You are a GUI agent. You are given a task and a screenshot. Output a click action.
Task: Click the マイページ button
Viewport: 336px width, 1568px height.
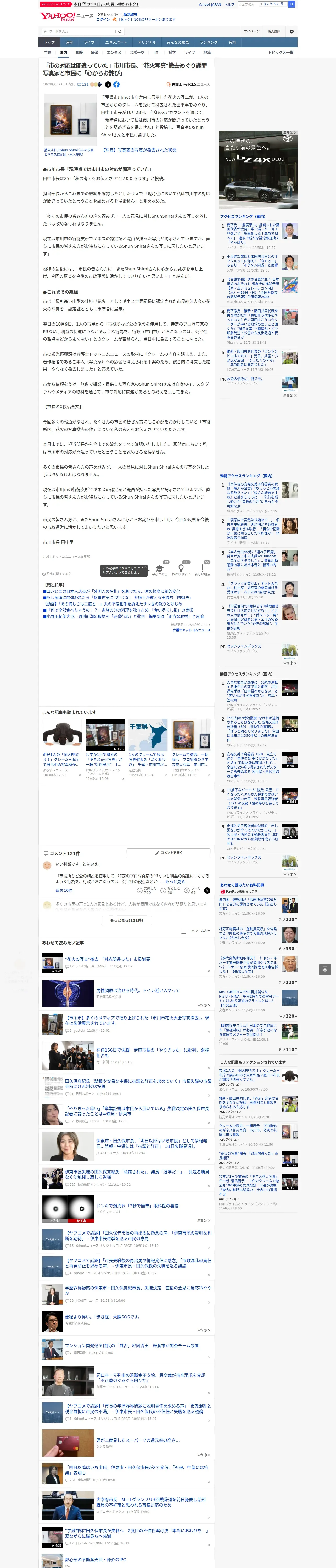click(x=252, y=31)
